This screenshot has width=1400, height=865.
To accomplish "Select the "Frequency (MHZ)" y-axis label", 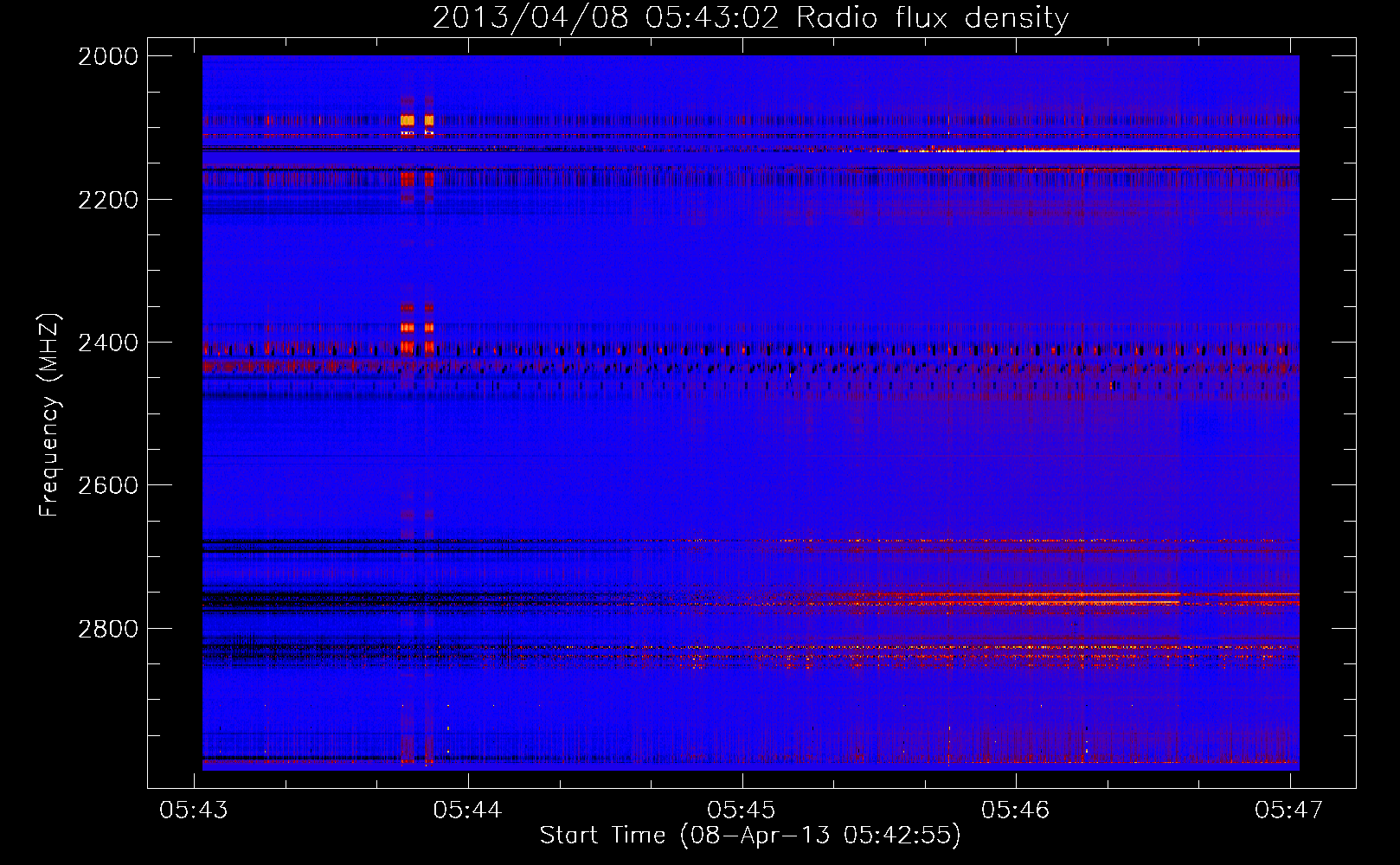I will pos(49,415).
